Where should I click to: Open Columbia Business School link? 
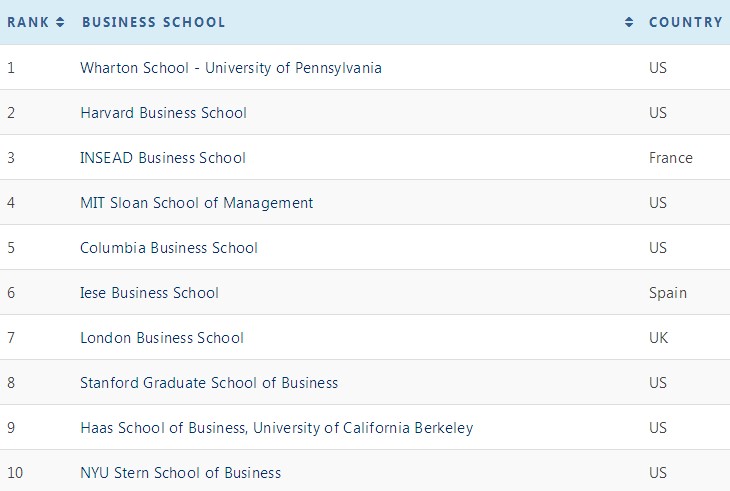[x=169, y=248]
